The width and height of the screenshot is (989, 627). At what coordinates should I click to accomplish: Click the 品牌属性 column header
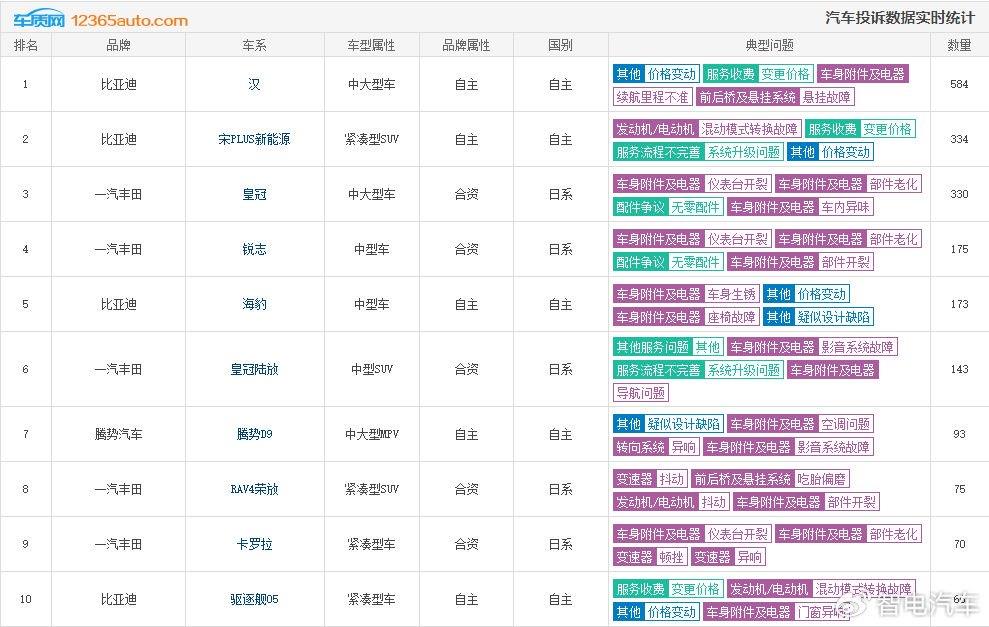[466, 45]
